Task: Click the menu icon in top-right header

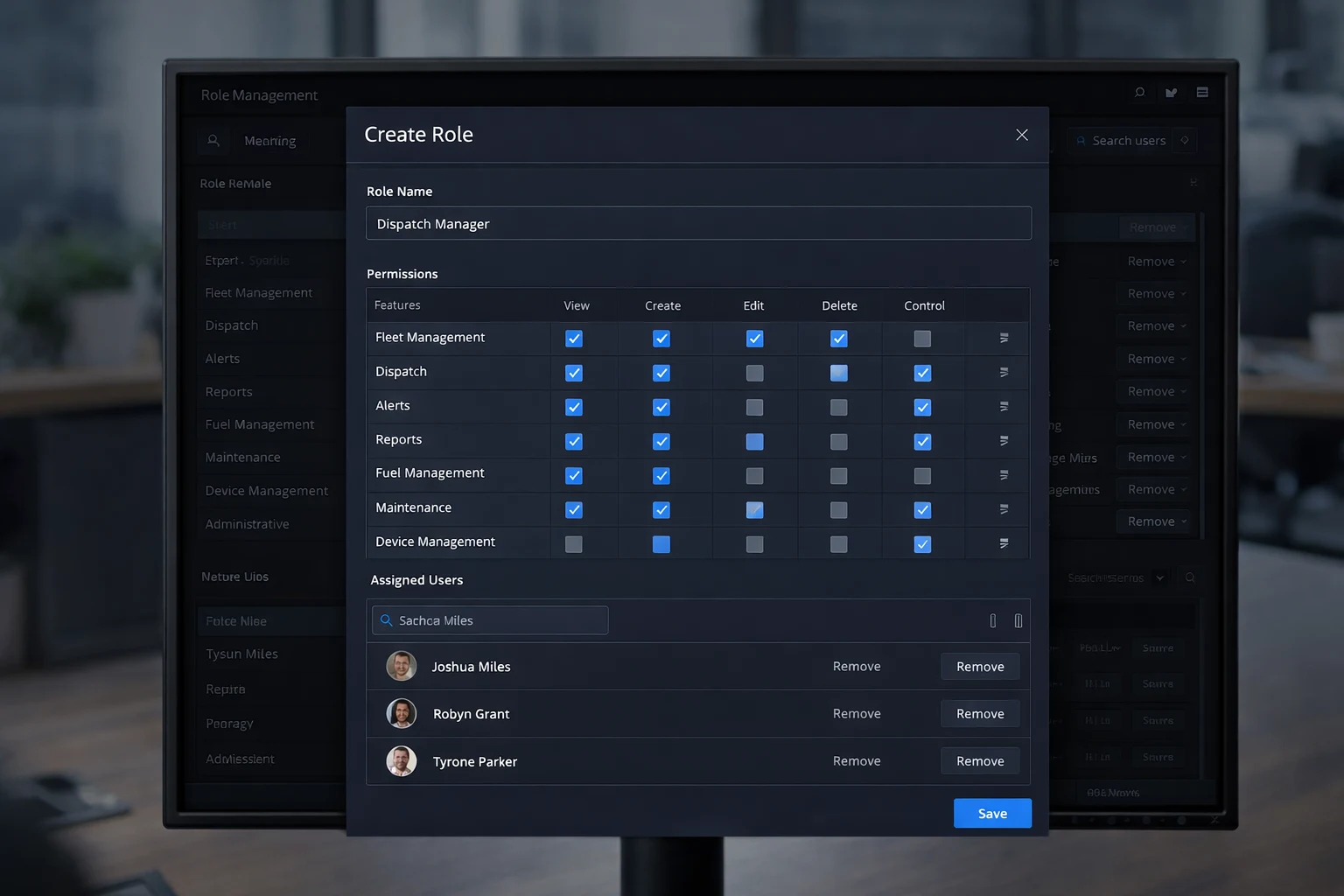Action: [x=1202, y=93]
